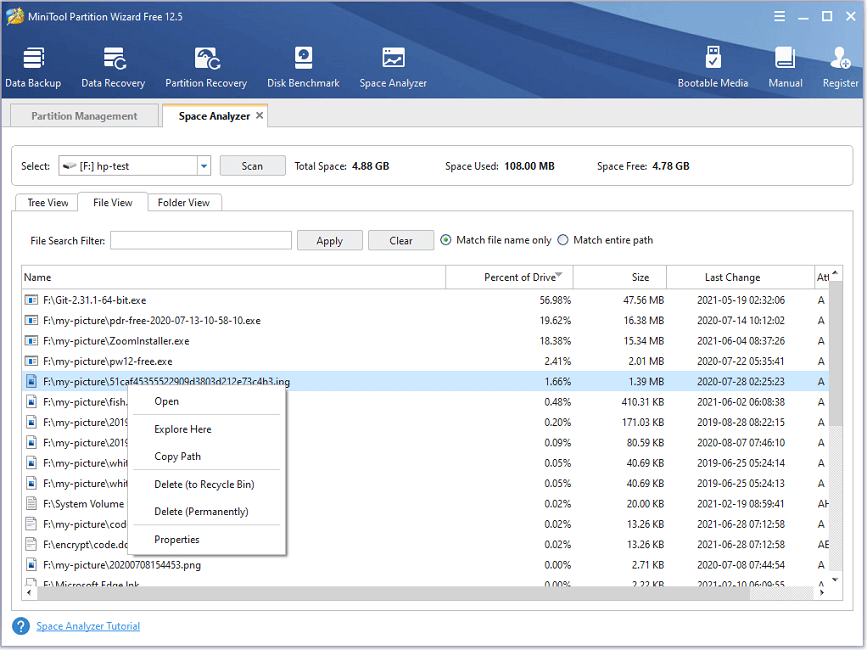The image size is (867, 650).
Task: Launch Data Recovery from the toolbar
Action: (113, 67)
